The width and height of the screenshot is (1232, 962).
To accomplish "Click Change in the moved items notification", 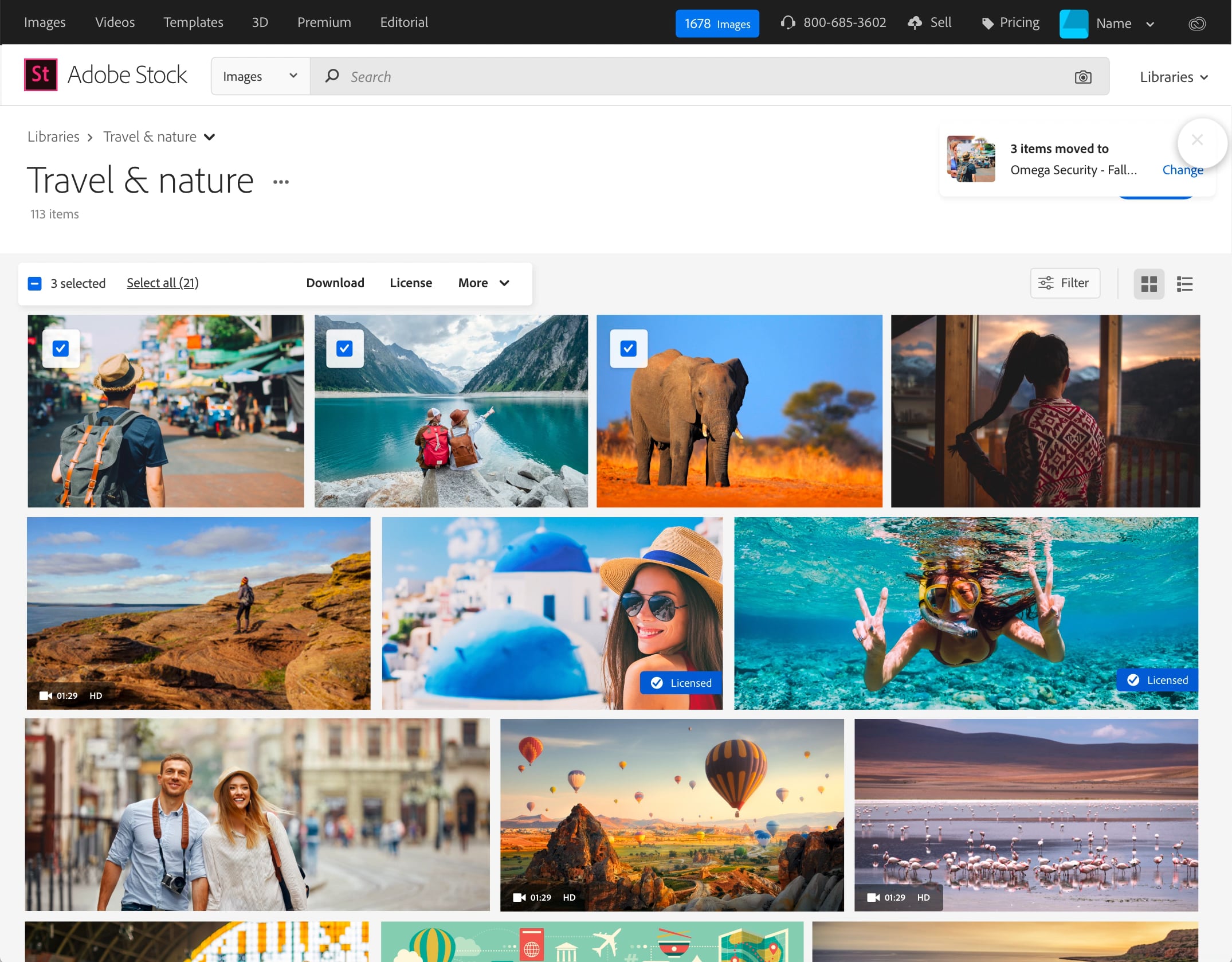I will point(1182,170).
